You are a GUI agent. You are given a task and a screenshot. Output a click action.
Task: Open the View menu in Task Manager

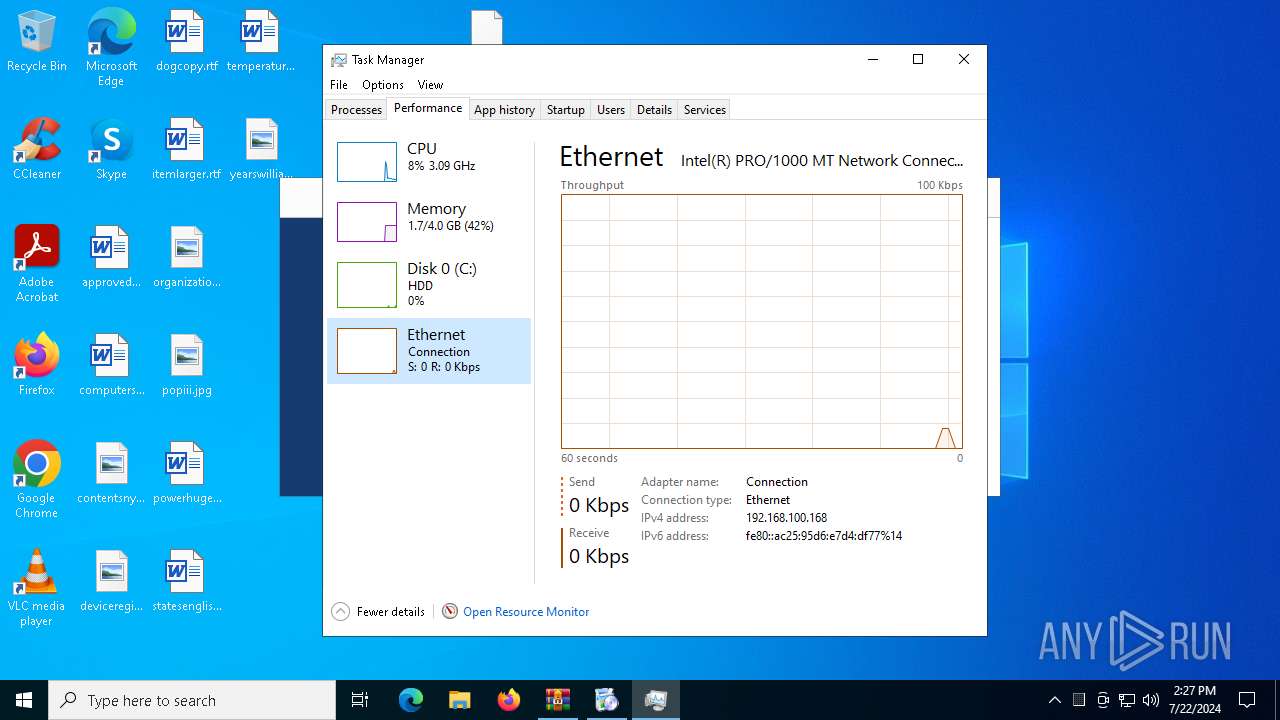430,85
